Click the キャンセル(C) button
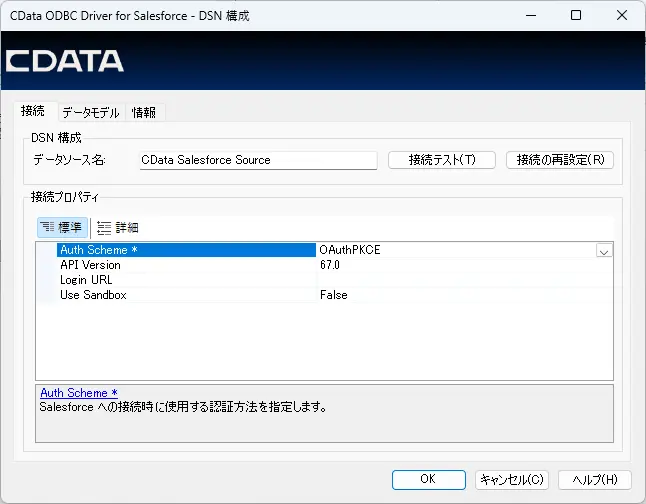 512,480
